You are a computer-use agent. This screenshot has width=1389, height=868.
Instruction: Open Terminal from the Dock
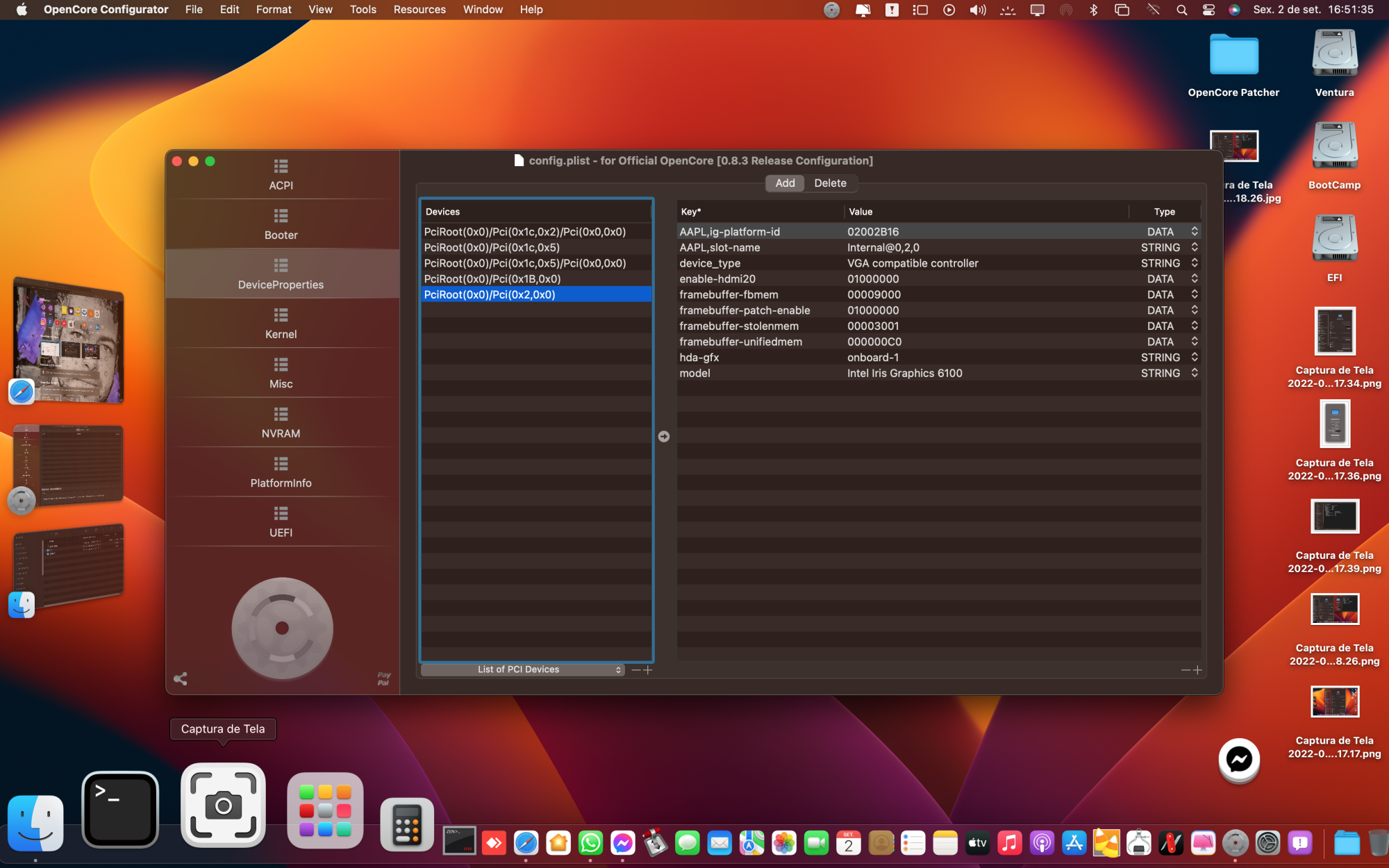[x=120, y=809]
